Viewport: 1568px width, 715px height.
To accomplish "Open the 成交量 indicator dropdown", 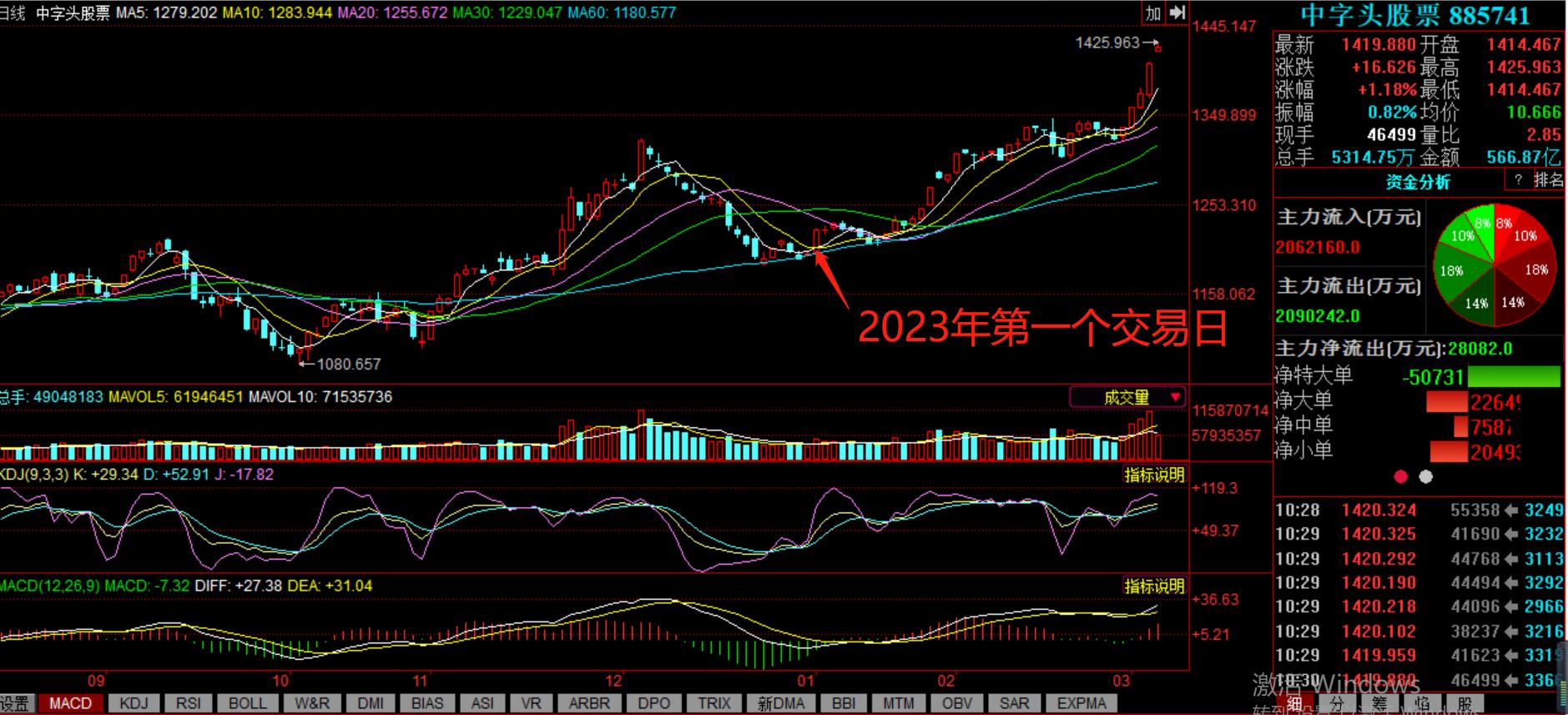I will pyautogui.click(x=1127, y=397).
